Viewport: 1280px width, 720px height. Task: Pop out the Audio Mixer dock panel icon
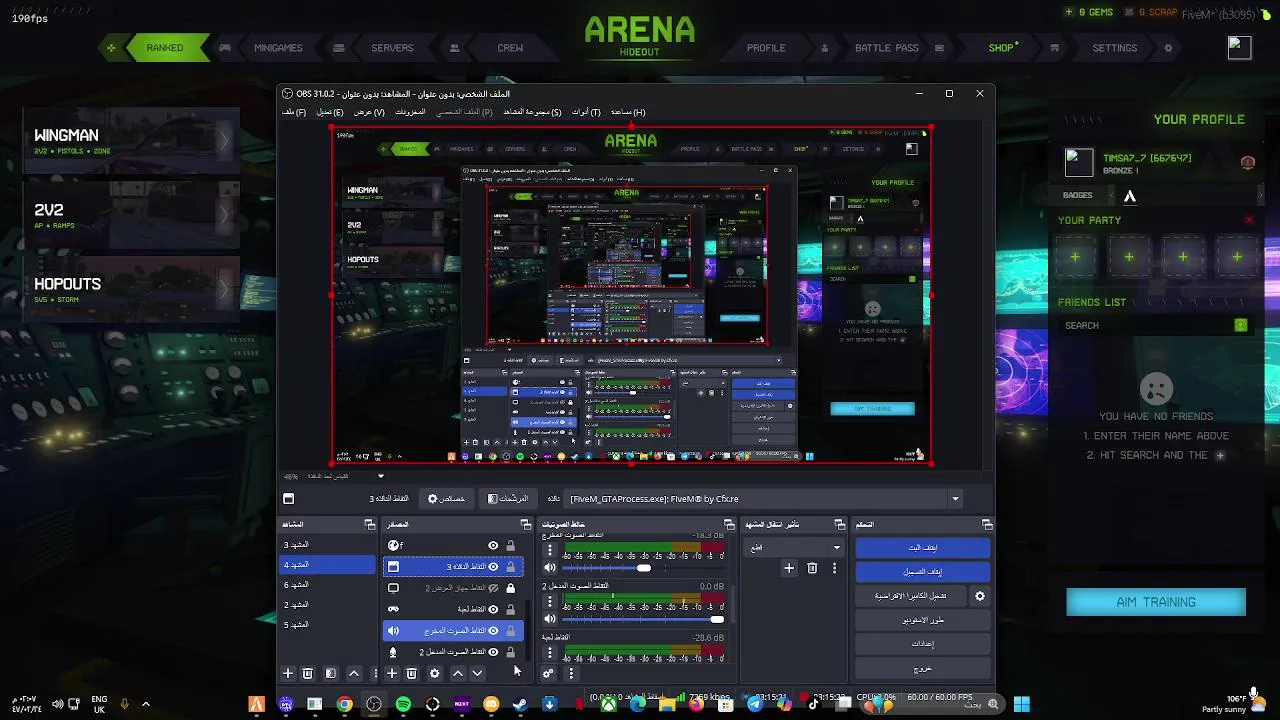729,525
